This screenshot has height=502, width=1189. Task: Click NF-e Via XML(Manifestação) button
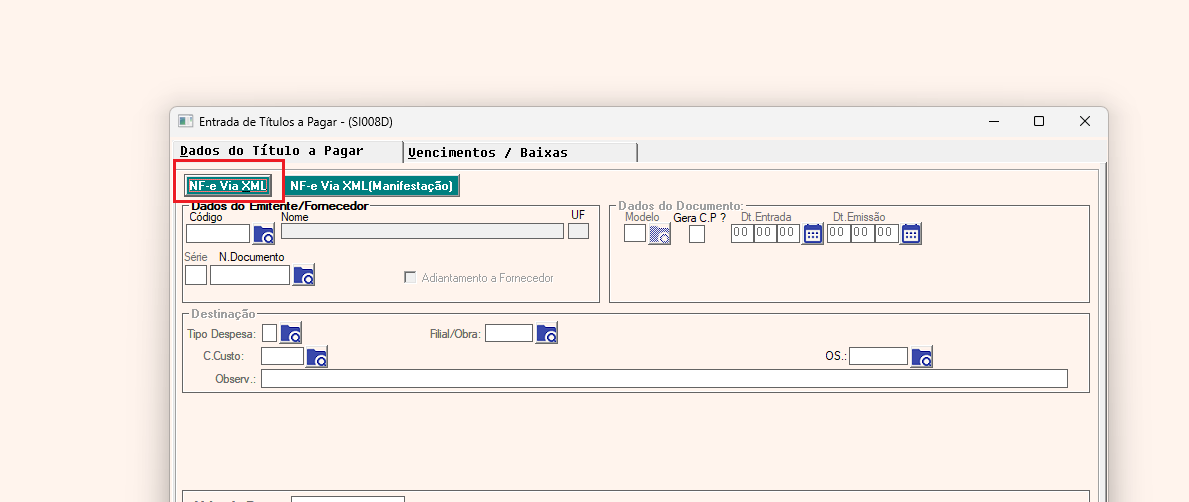pos(372,185)
